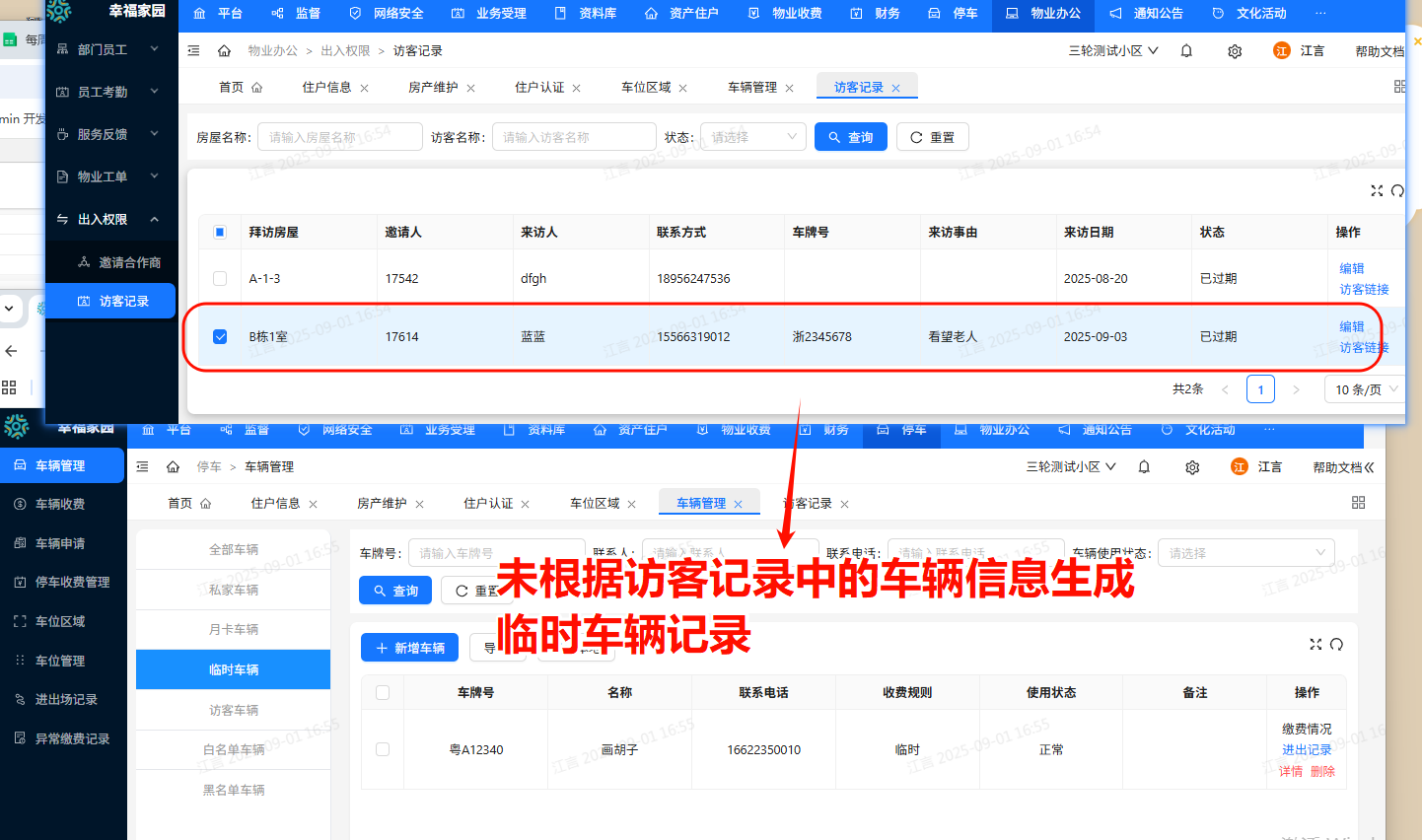Screen dimensions: 1422x840
Task: Uncheck the B栋1室 row checkbox
Action: (220, 337)
